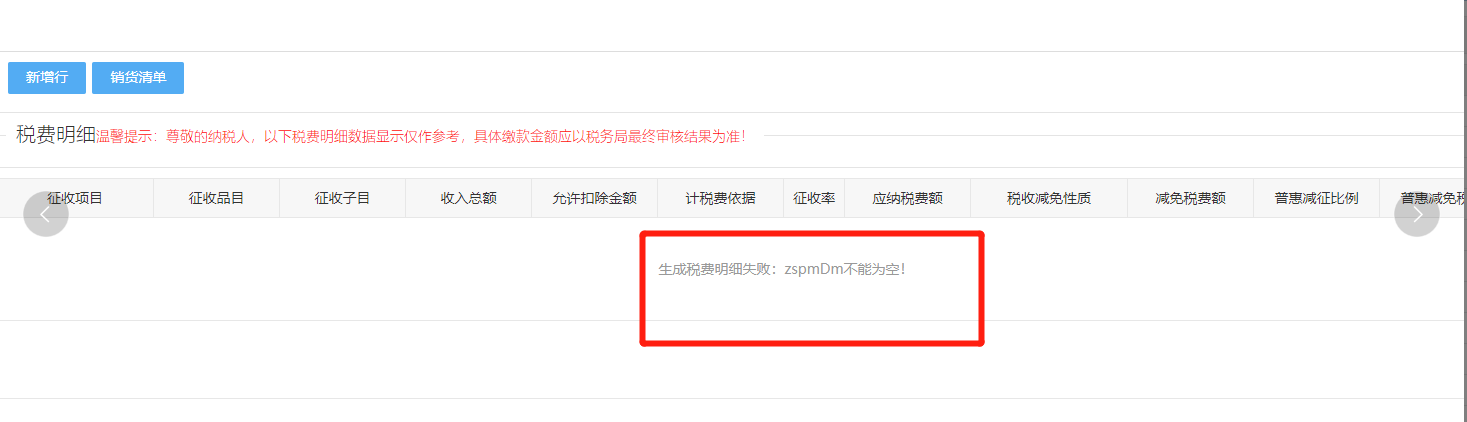Select the 普惠减征比例 column header

pos(1316,198)
